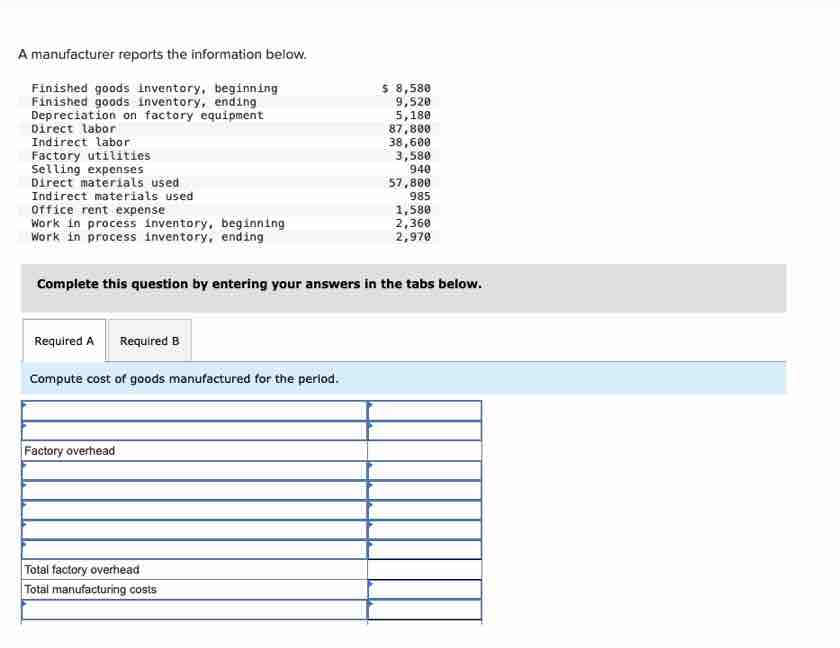
Task: Click the value 38,600 for indirect labor
Action: pos(410,142)
